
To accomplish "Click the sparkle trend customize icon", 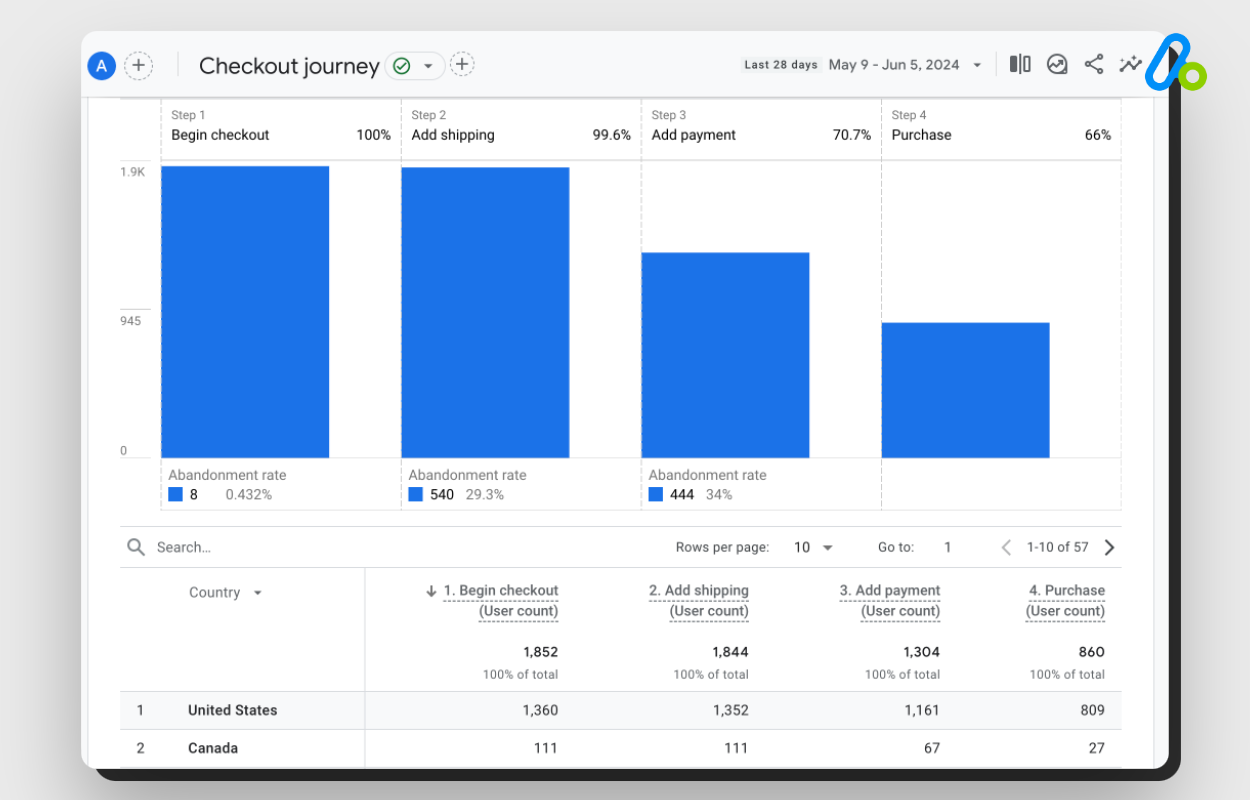I will click(x=1130, y=65).
